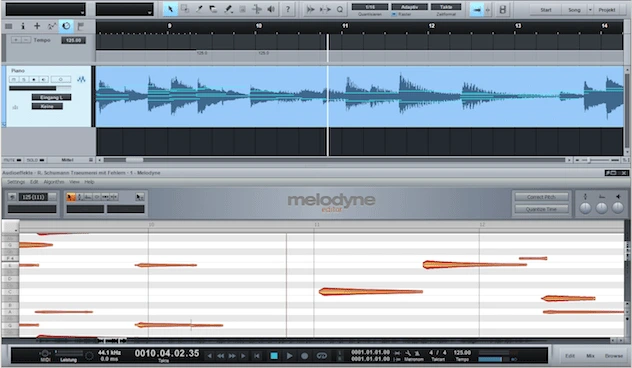632x368 pixels.
Task: Solo the Piano track
Action: [23, 79]
